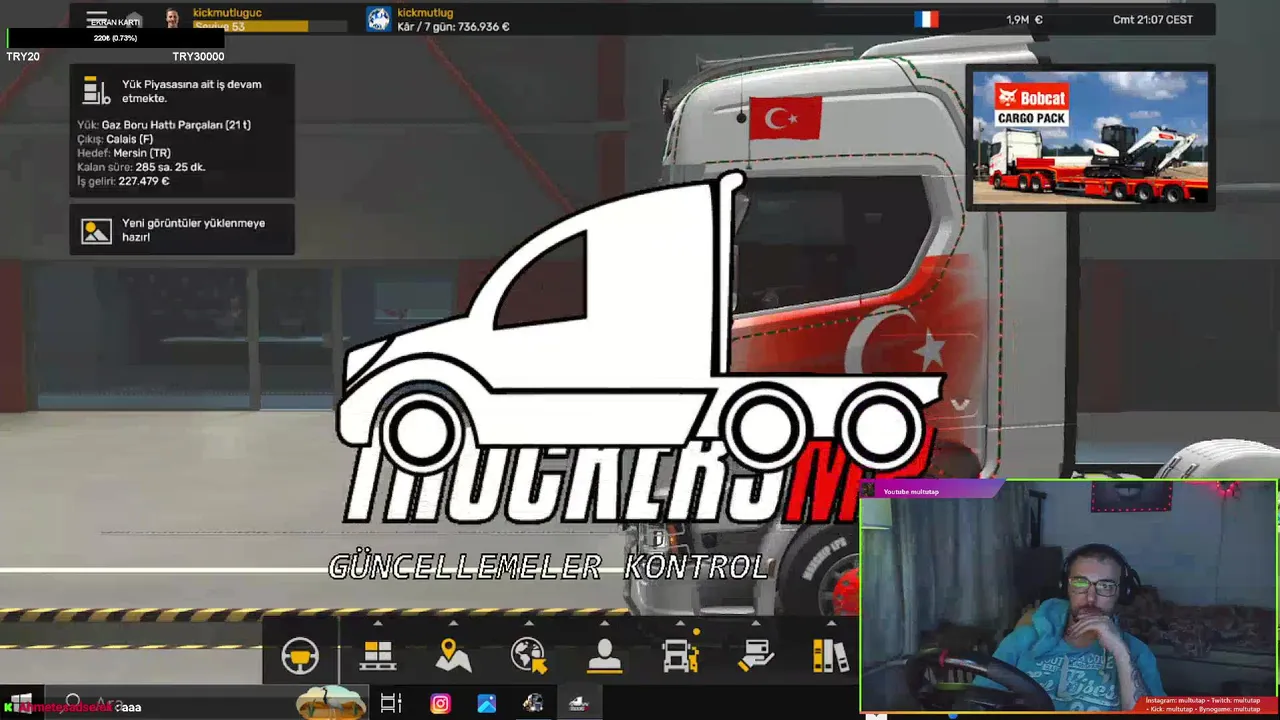Click the 'Calais (F)' origin text
Image resolution: width=1280 pixels, height=720 pixels.
coord(130,139)
